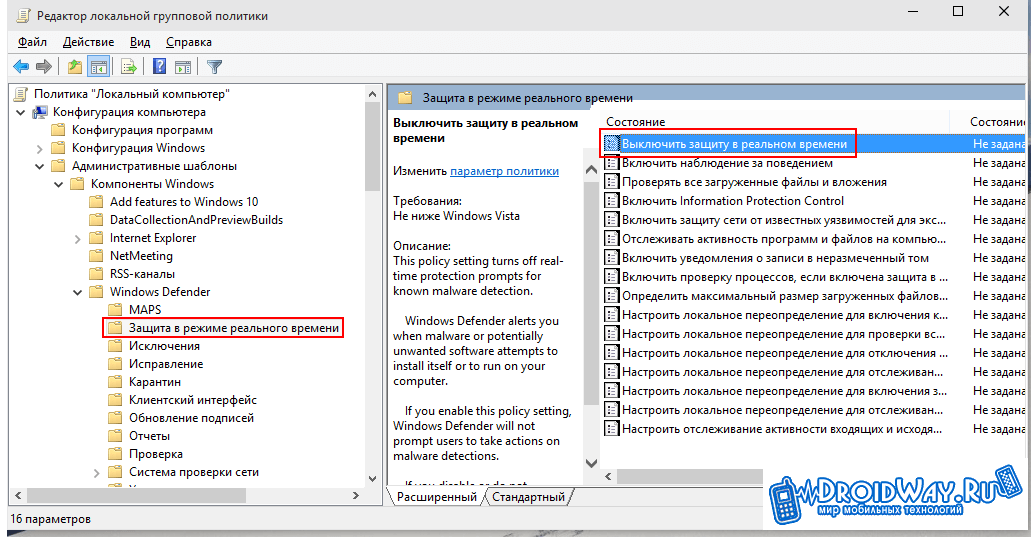Select the Клиентский интерфейс tree folder
The height and width of the screenshot is (537, 1035).
click(x=193, y=400)
